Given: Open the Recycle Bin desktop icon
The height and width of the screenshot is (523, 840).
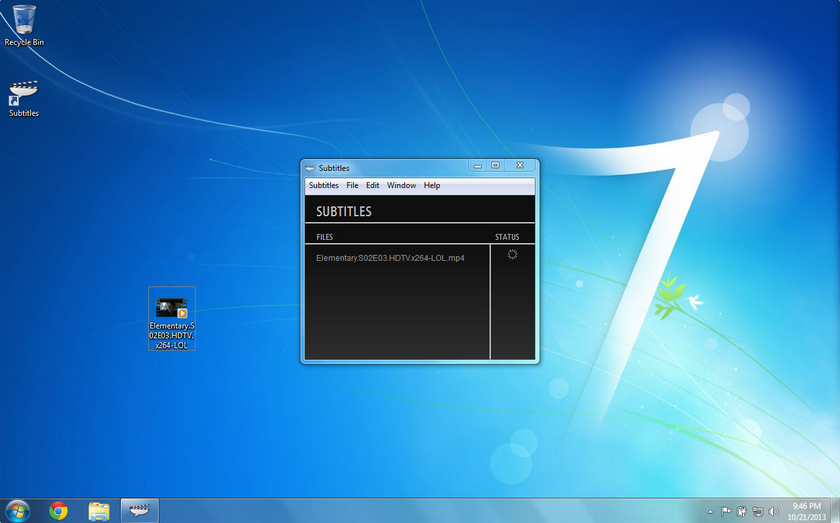Looking at the screenshot, I should (24, 21).
